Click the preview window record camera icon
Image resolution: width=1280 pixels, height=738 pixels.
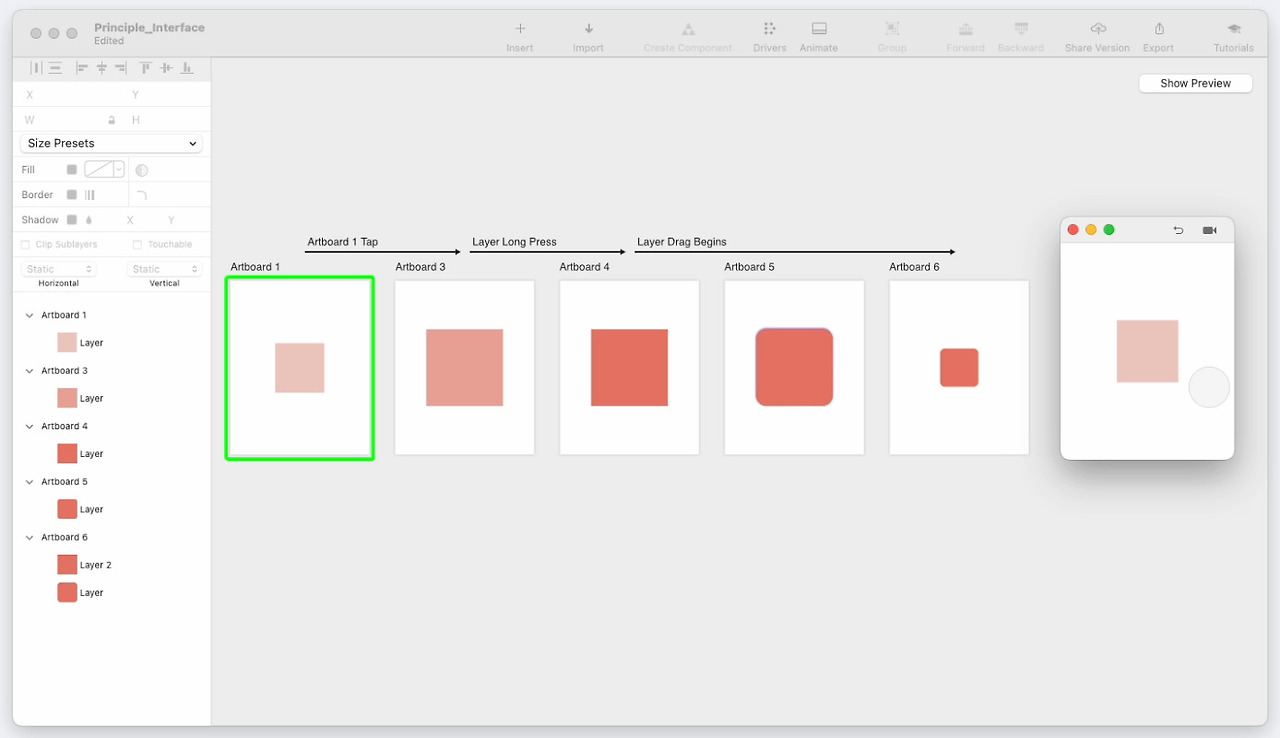1209,230
